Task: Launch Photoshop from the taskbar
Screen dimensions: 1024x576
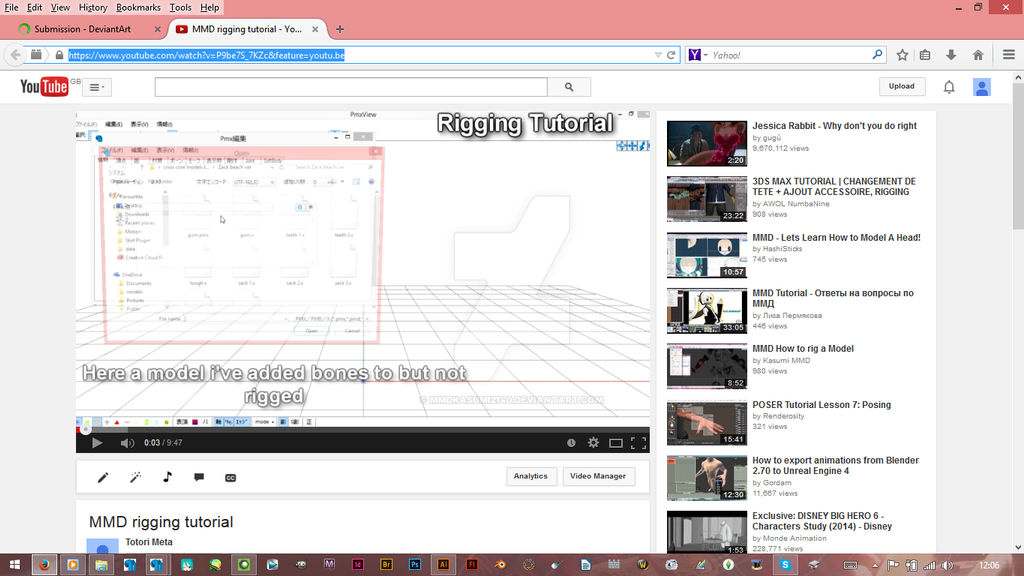Action: (x=414, y=565)
